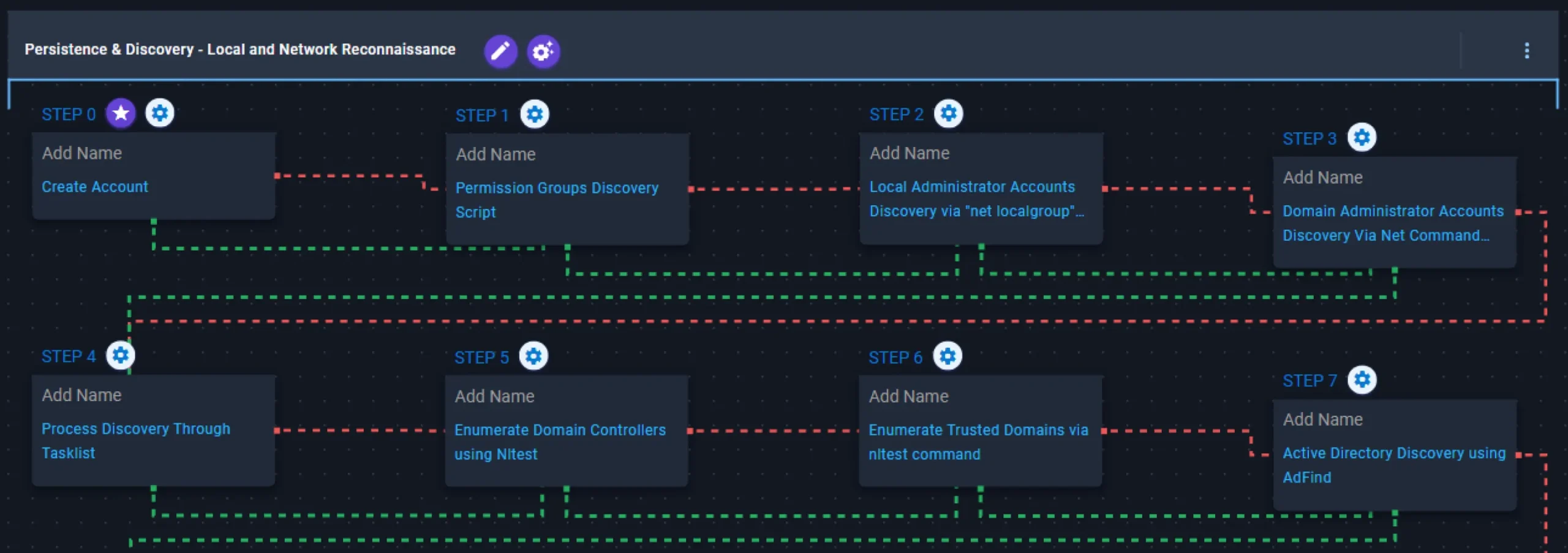Open the three-dot options menu

(1526, 51)
